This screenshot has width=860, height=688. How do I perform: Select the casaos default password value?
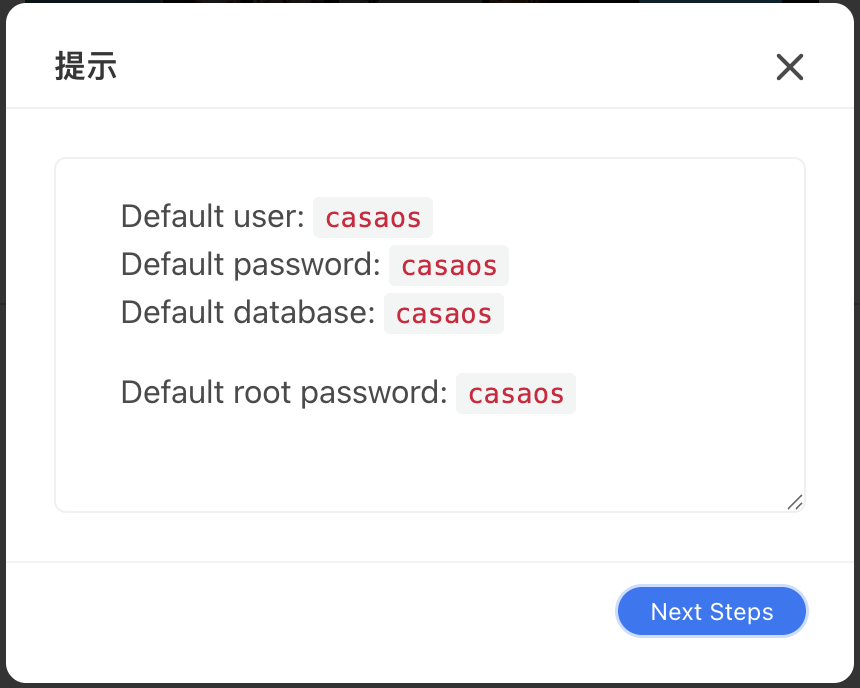pyautogui.click(x=449, y=265)
